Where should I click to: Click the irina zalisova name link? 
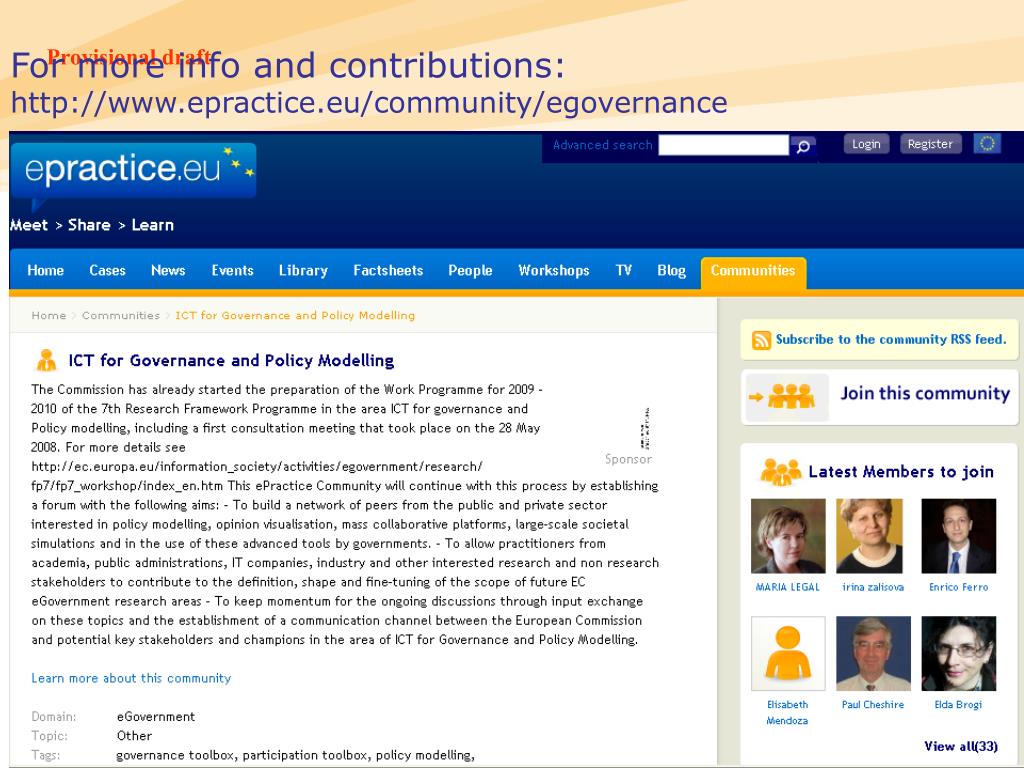873,587
